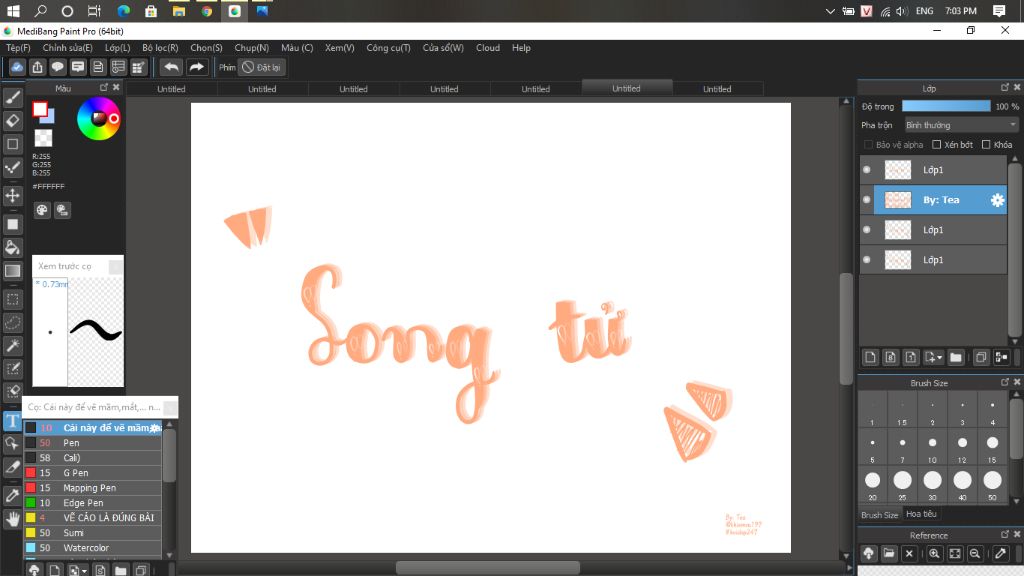Screen dimensions: 1024x576
Task: Open the Bộ lọc(R) menu
Action: coord(160,48)
